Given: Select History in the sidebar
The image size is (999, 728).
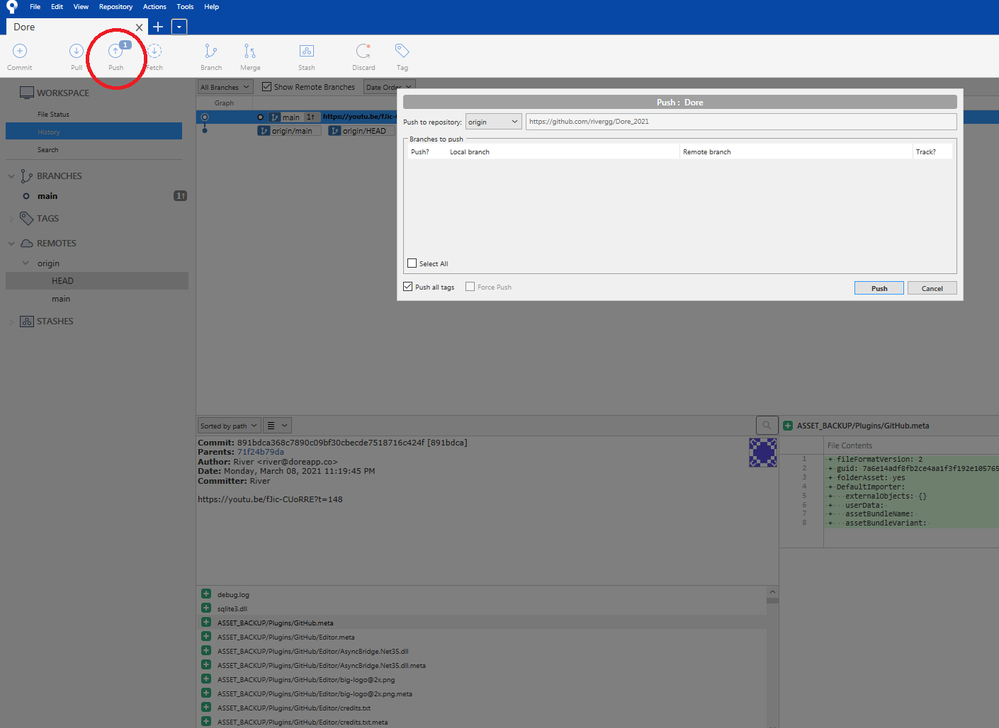Looking at the screenshot, I should pyautogui.click(x=94, y=132).
